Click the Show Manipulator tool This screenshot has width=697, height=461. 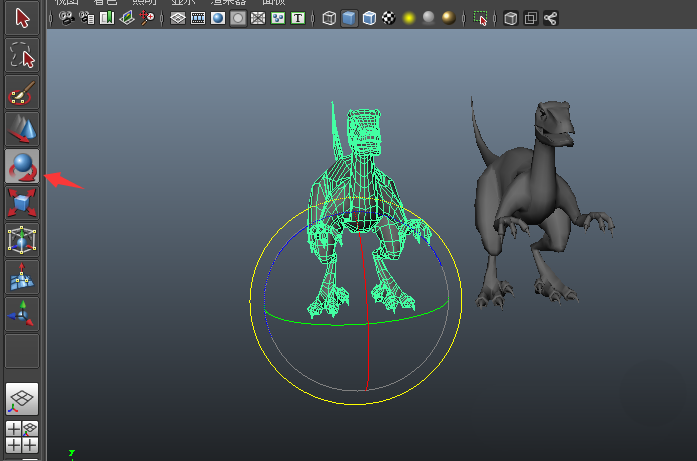22,314
